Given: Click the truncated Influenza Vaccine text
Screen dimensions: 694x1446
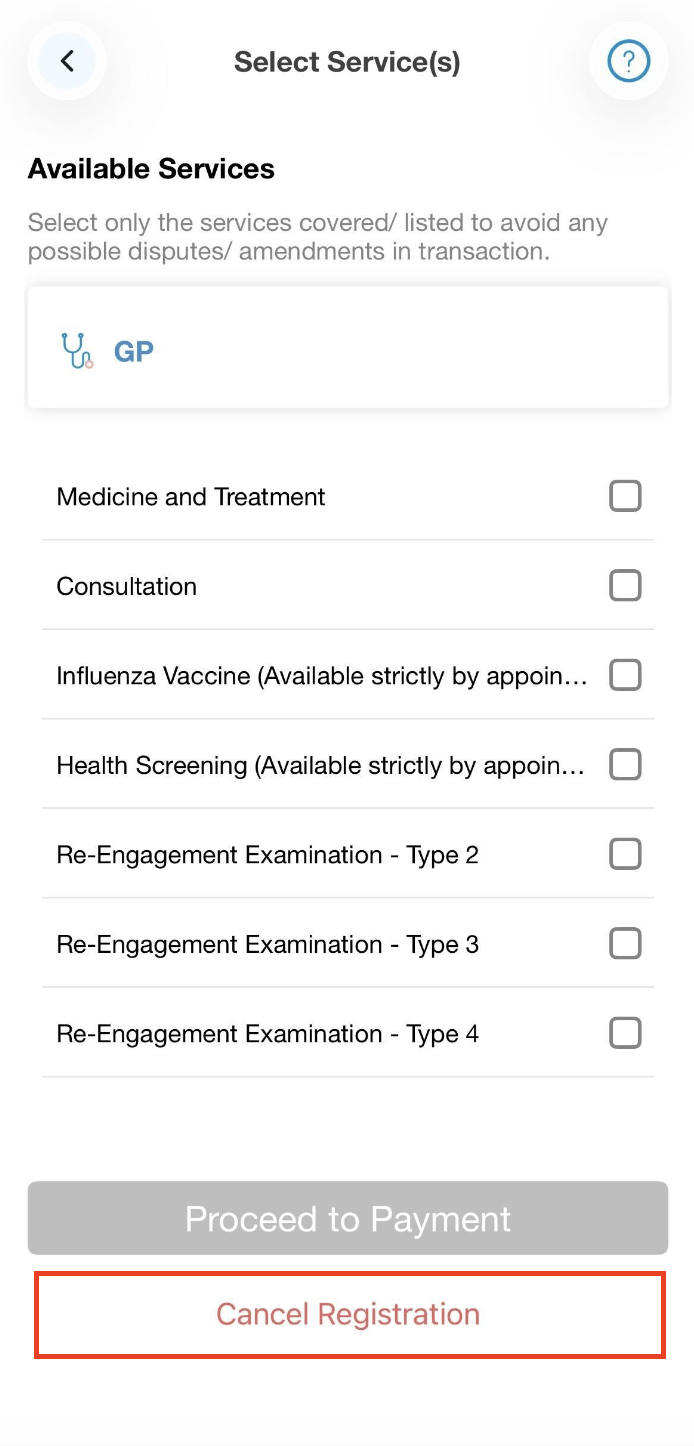Looking at the screenshot, I should click(x=320, y=676).
